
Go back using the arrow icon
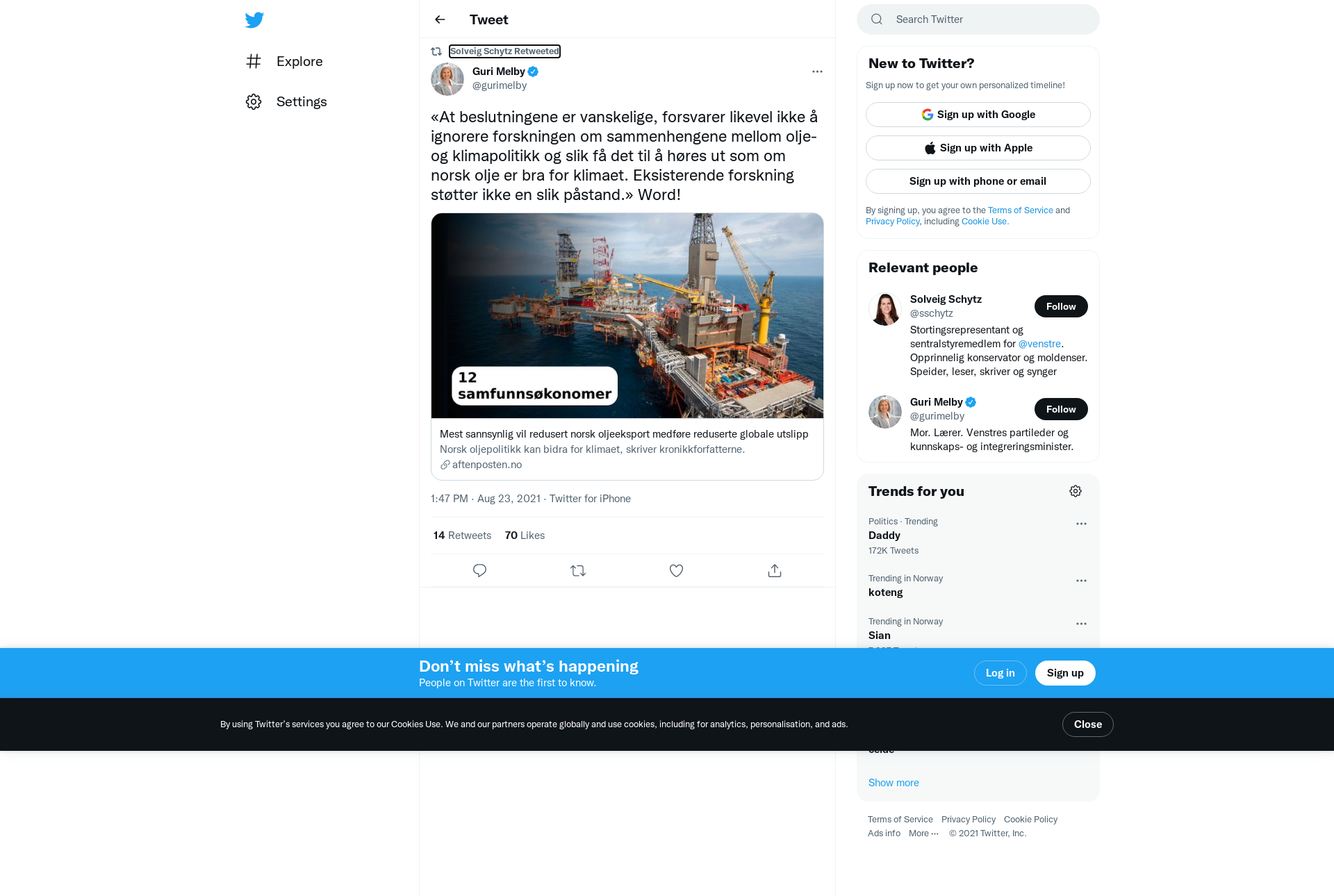(x=440, y=19)
